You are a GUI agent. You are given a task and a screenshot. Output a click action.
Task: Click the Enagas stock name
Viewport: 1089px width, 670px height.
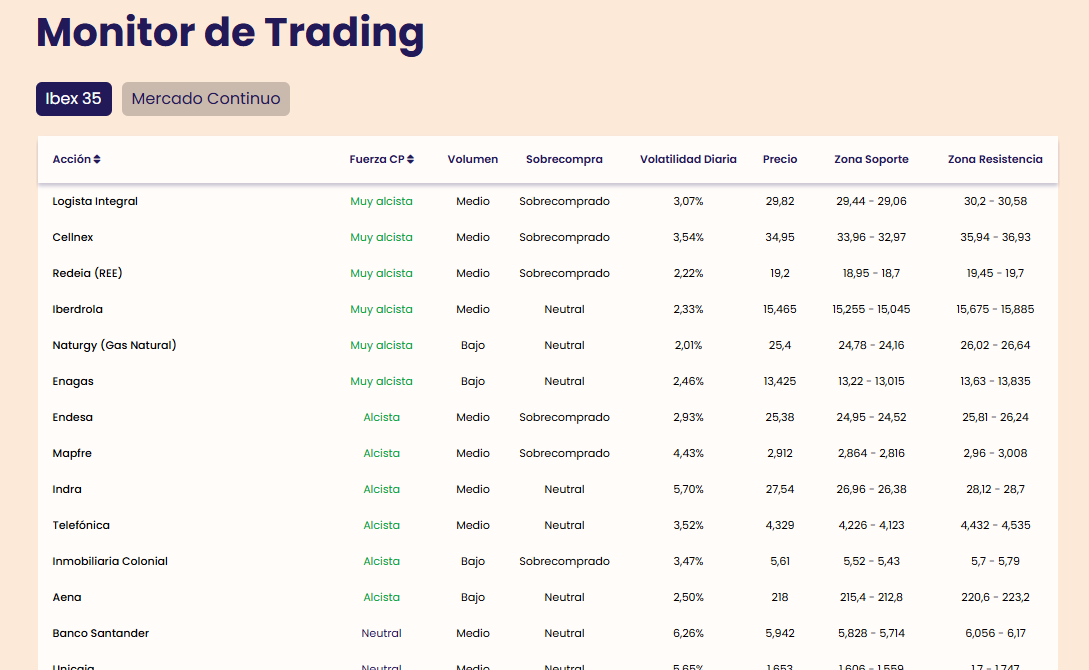(73, 381)
